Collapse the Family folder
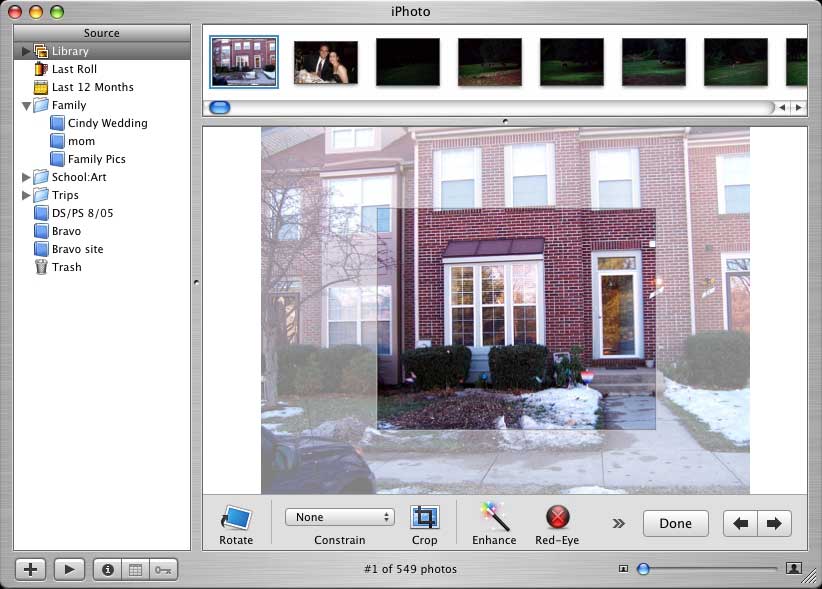Screen dimensions: 822x589 [x=26, y=105]
